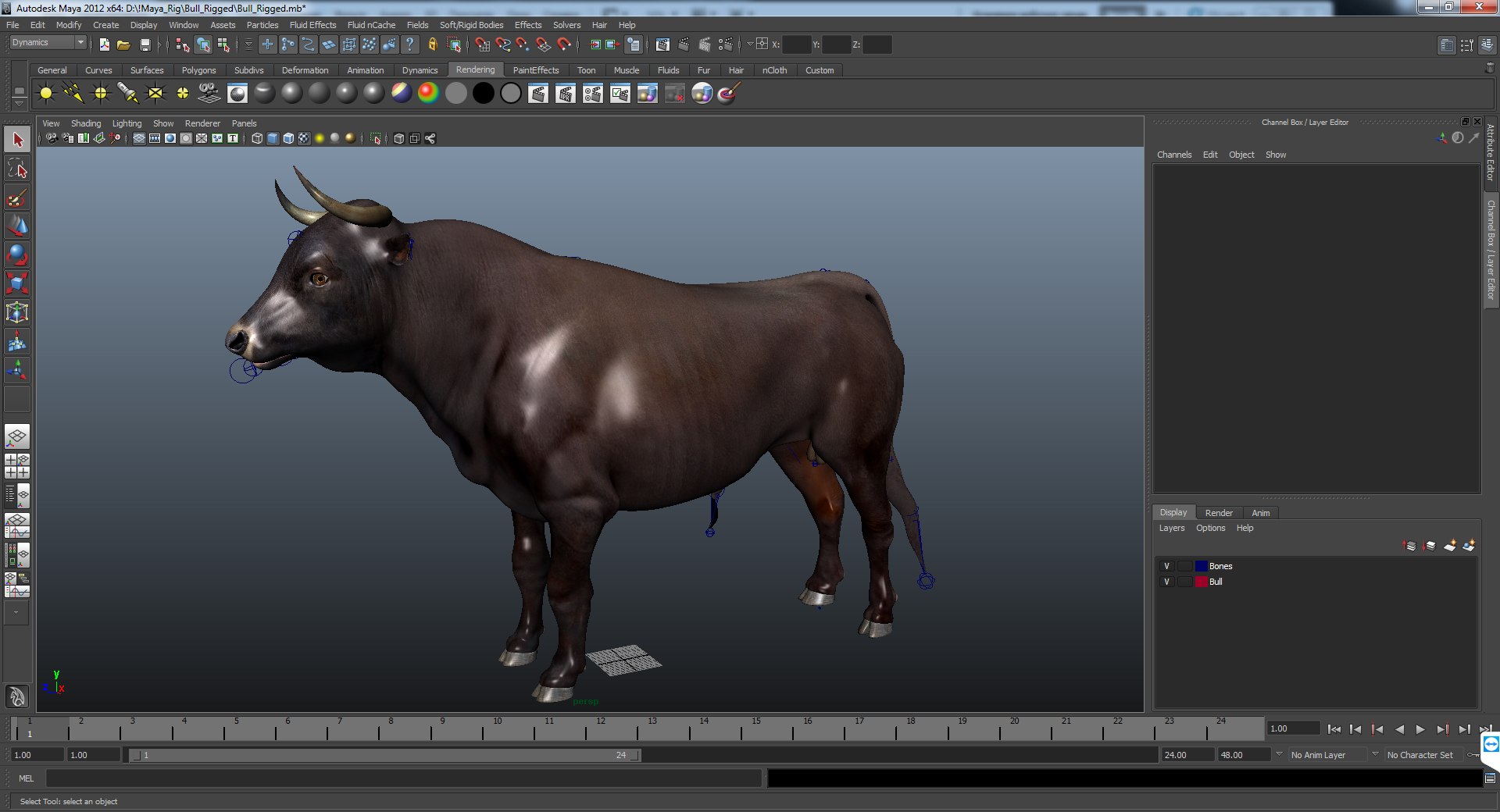Click the directional light shelf icon
Viewport: 1500px width, 812px height.
(73, 94)
